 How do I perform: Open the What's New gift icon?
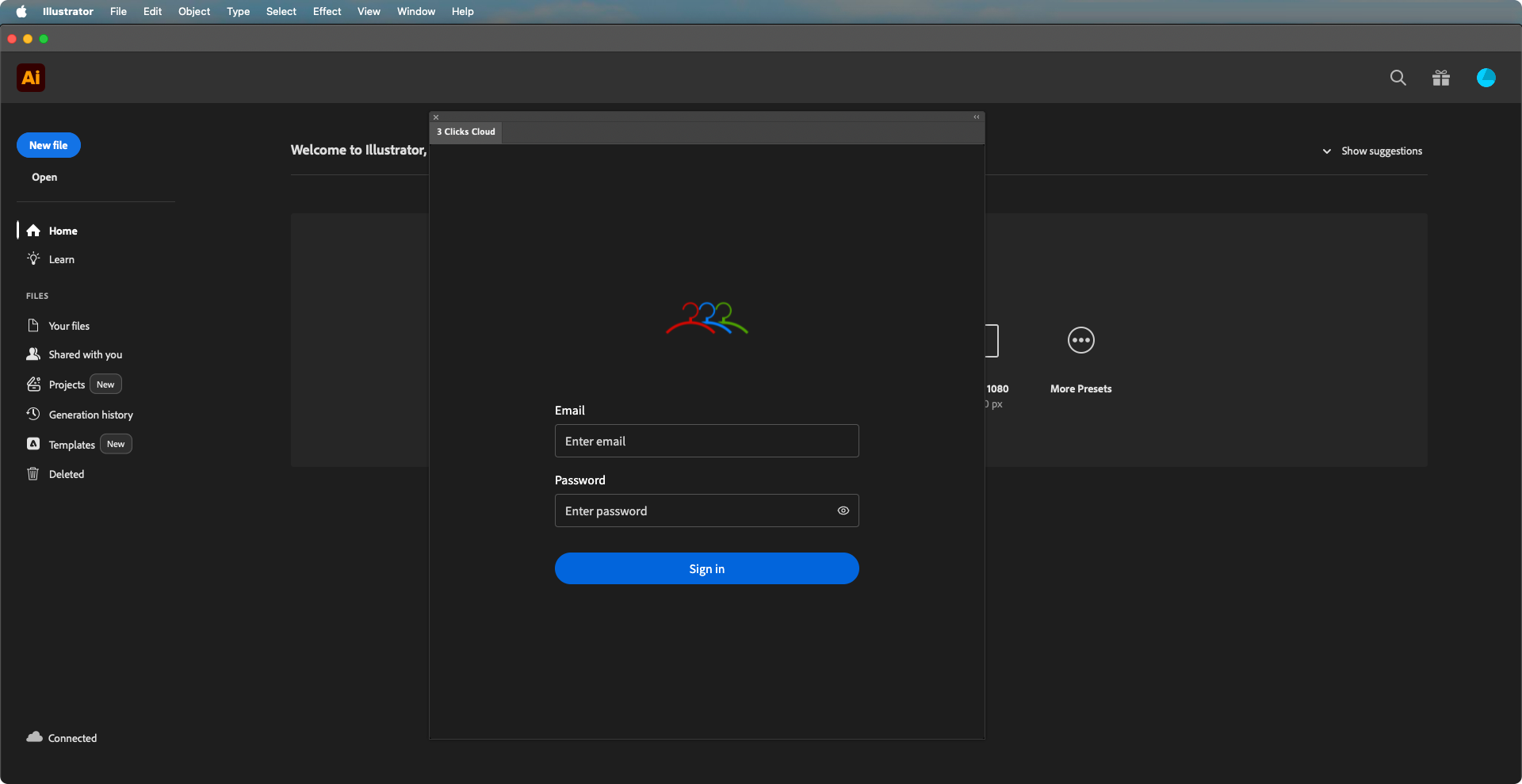(x=1440, y=78)
